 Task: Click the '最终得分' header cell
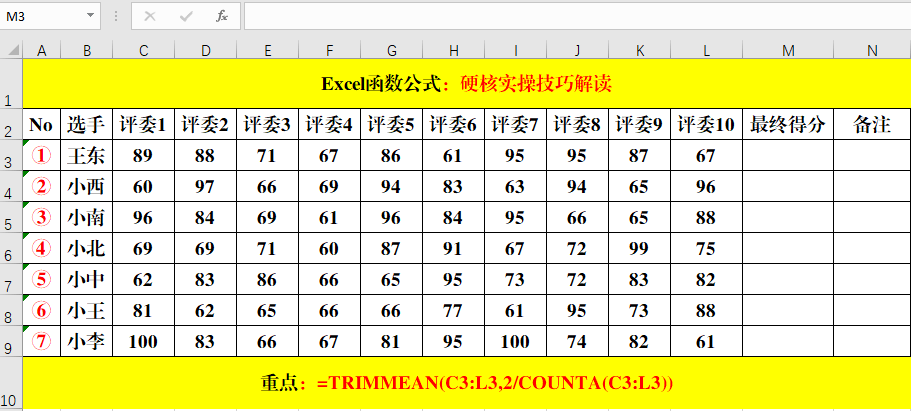788,124
